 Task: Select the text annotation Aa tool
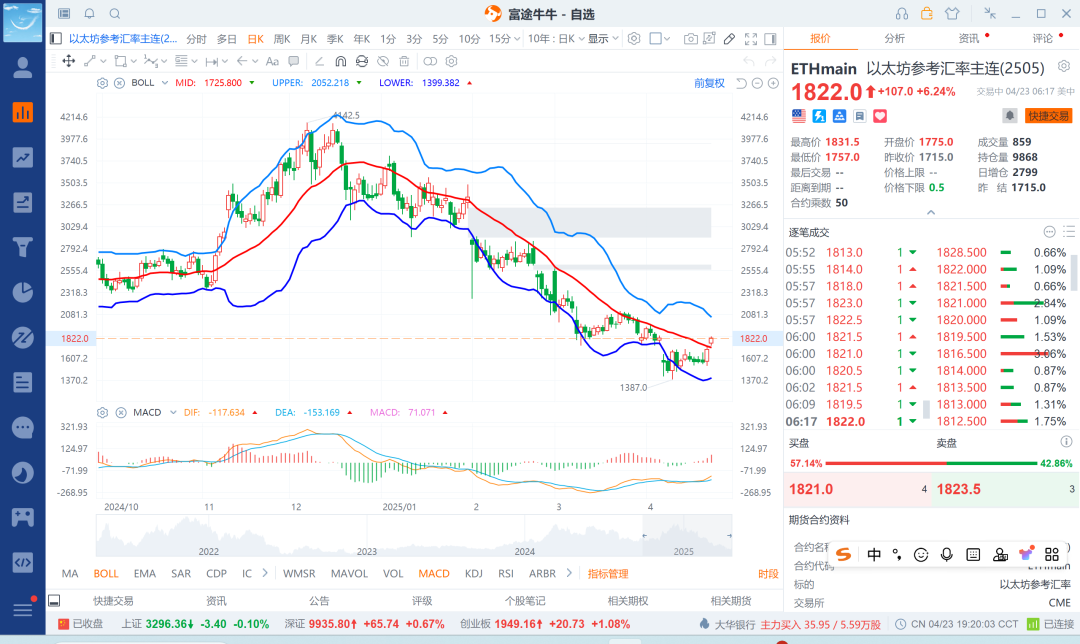click(272, 61)
